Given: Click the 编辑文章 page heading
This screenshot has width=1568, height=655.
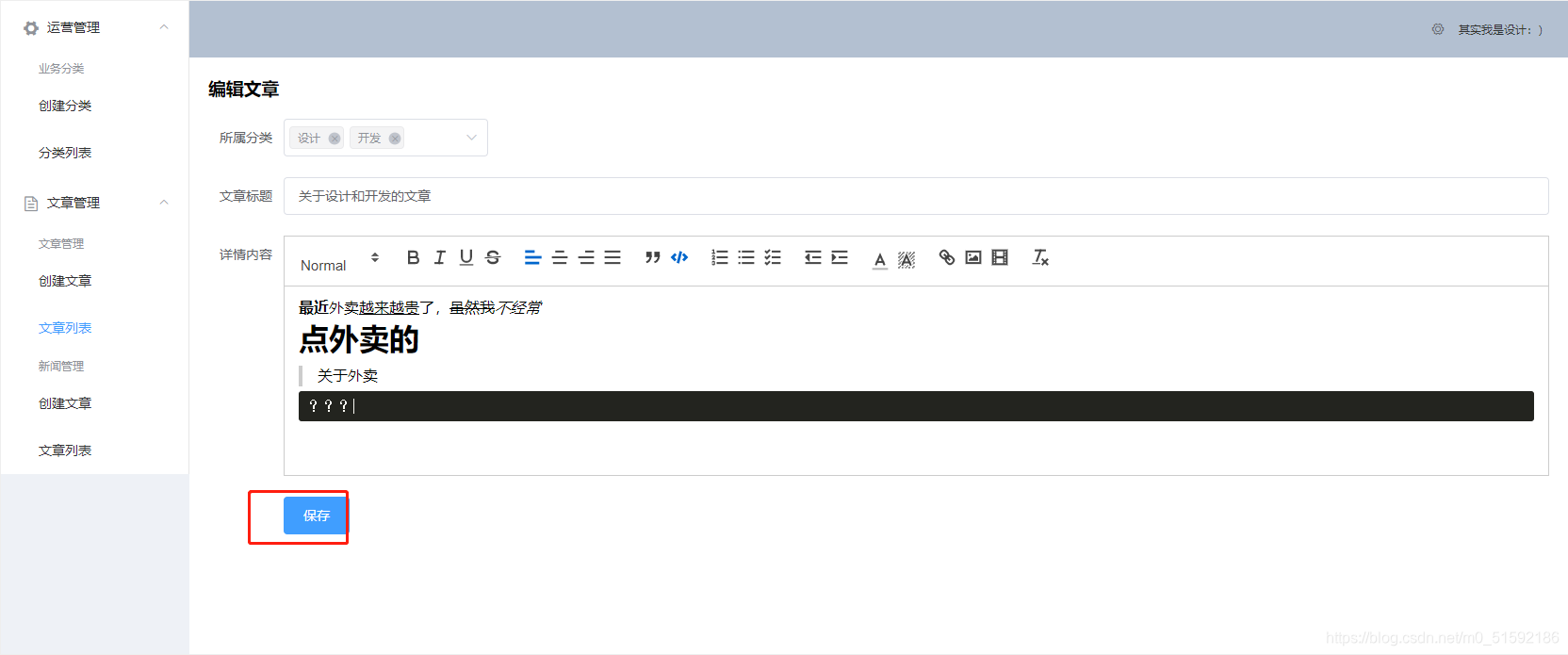Looking at the screenshot, I should [x=244, y=90].
